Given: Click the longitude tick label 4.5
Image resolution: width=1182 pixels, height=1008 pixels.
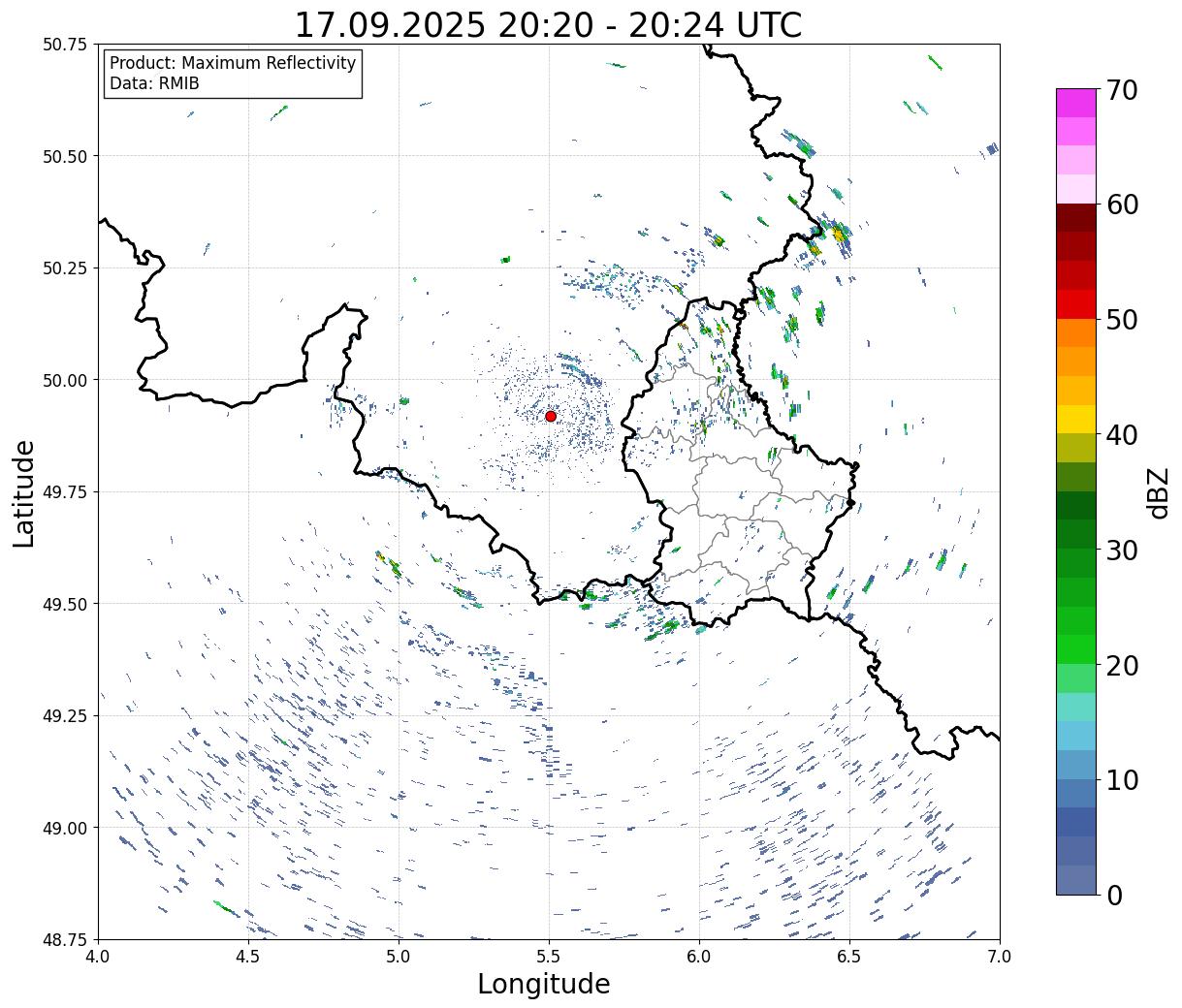Looking at the screenshot, I should coord(248,957).
